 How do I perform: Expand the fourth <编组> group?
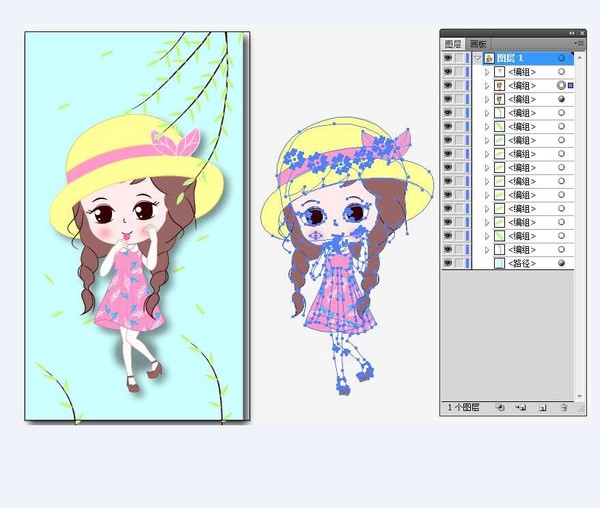pyautogui.click(x=487, y=113)
